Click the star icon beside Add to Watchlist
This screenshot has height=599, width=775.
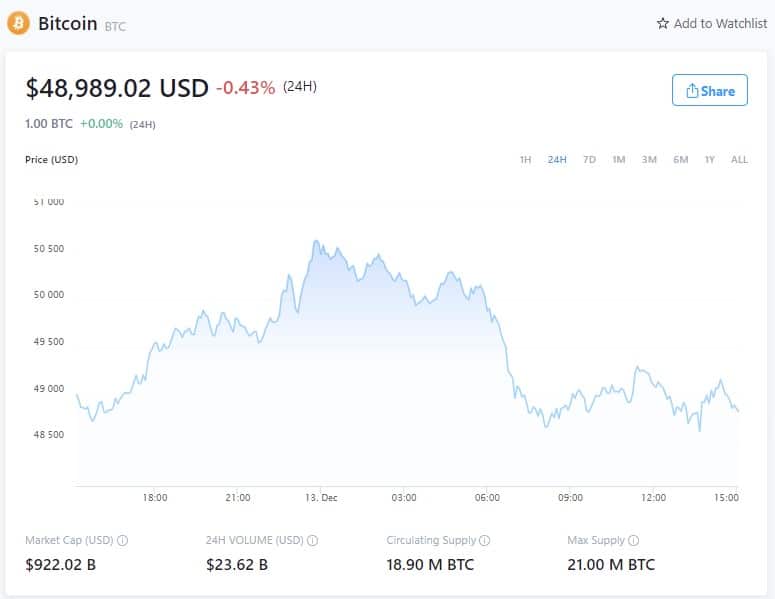pyautogui.click(x=662, y=23)
